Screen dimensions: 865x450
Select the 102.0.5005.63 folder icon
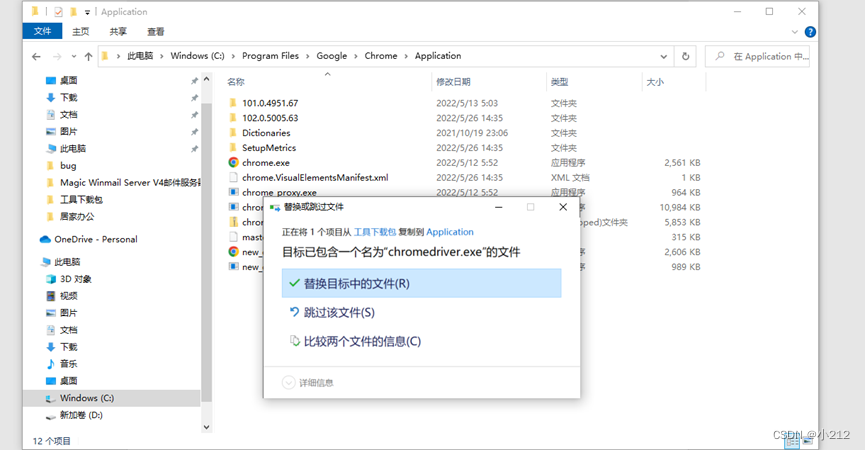233,117
